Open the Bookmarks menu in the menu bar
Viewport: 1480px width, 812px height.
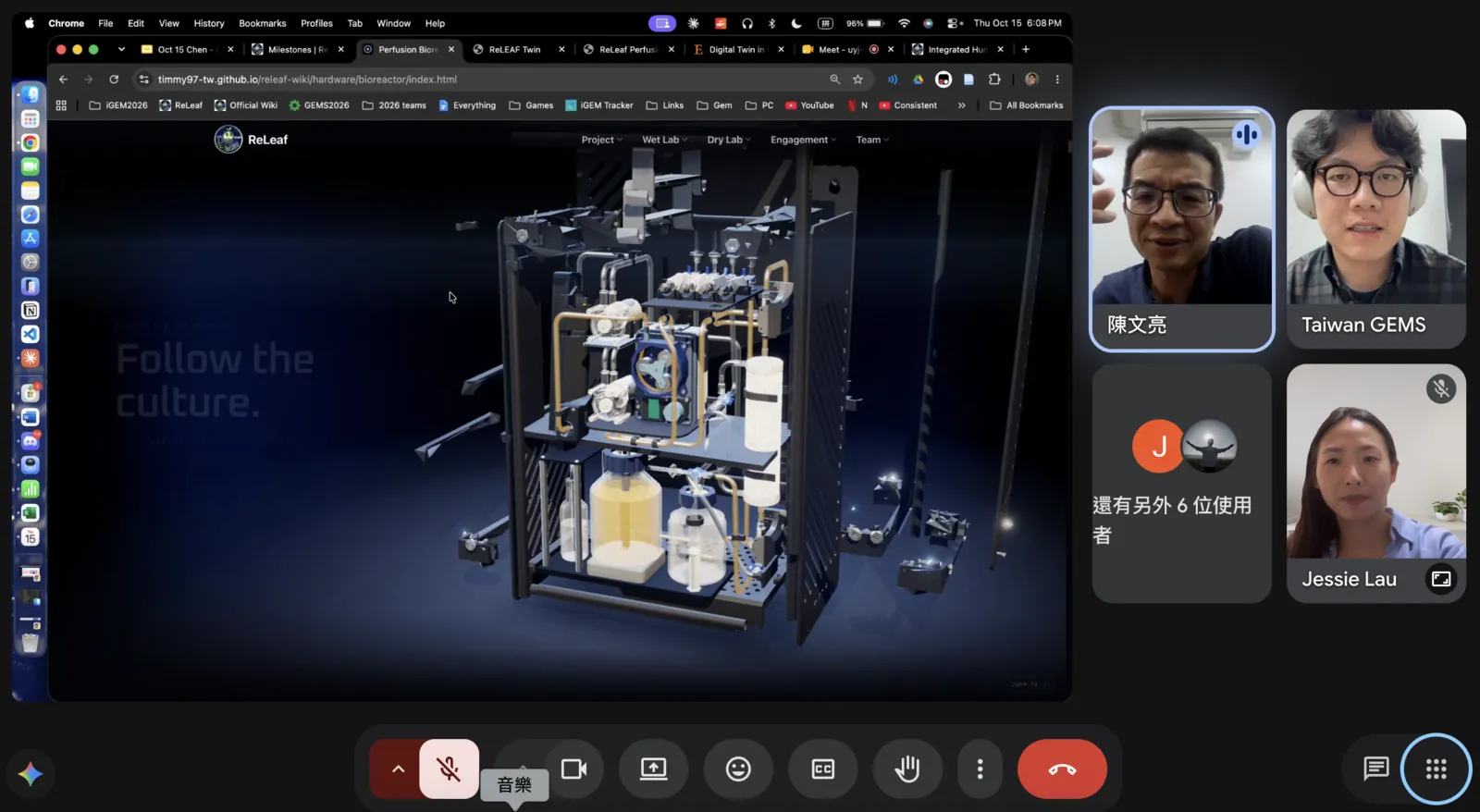[263, 23]
